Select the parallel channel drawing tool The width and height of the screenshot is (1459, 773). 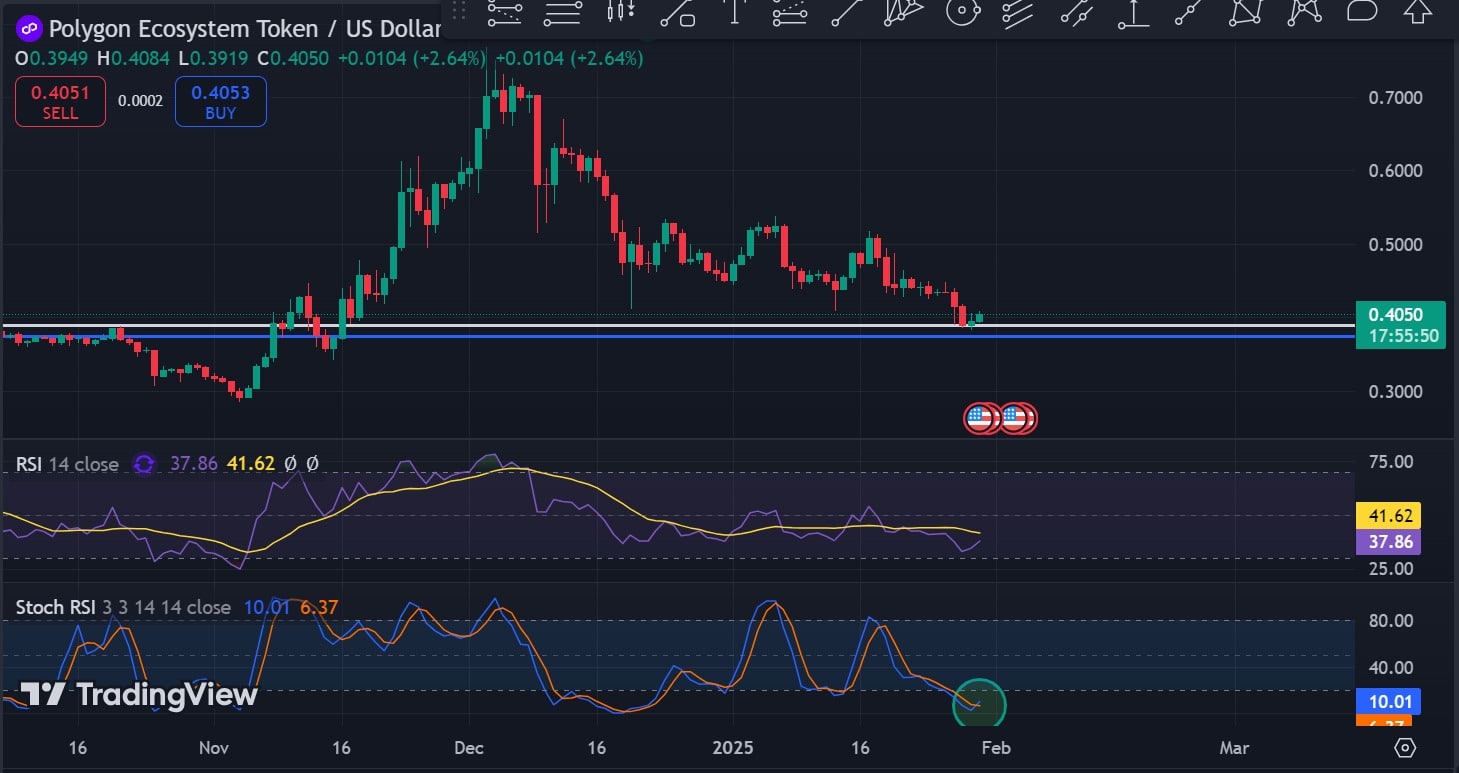(1017, 12)
